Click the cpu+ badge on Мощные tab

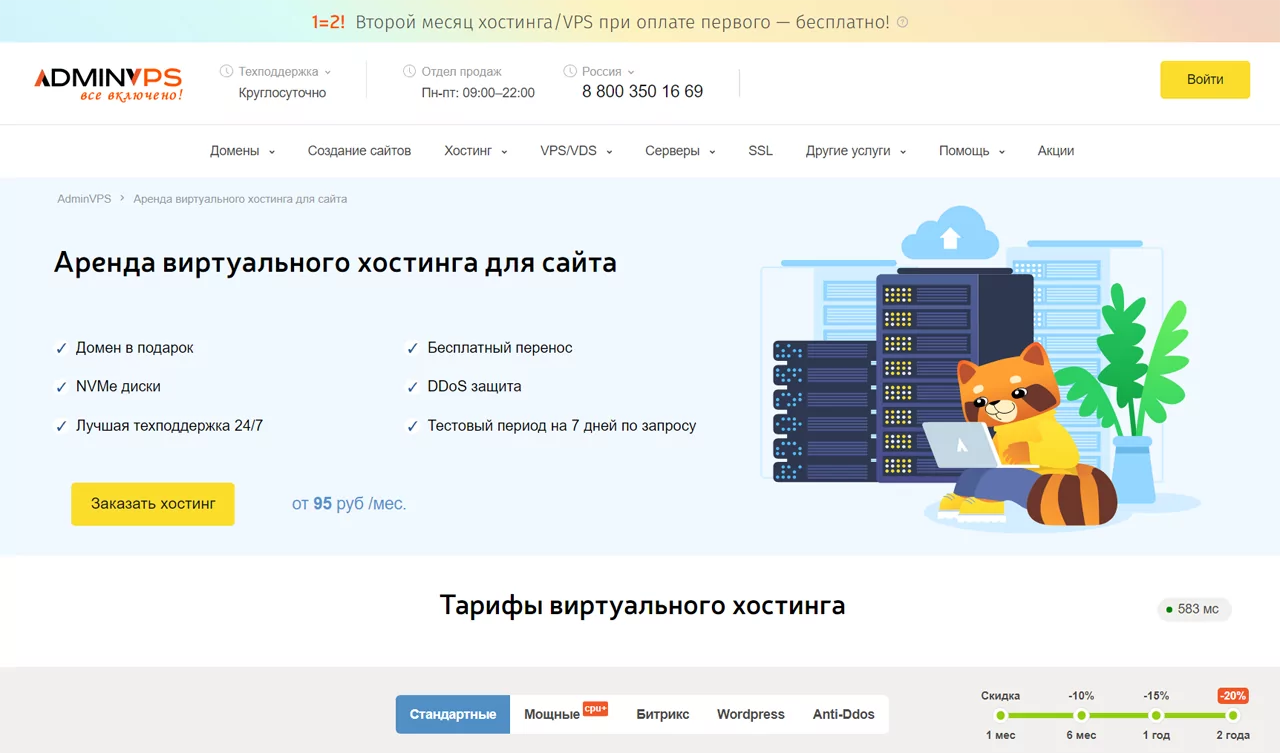pyautogui.click(x=595, y=708)
